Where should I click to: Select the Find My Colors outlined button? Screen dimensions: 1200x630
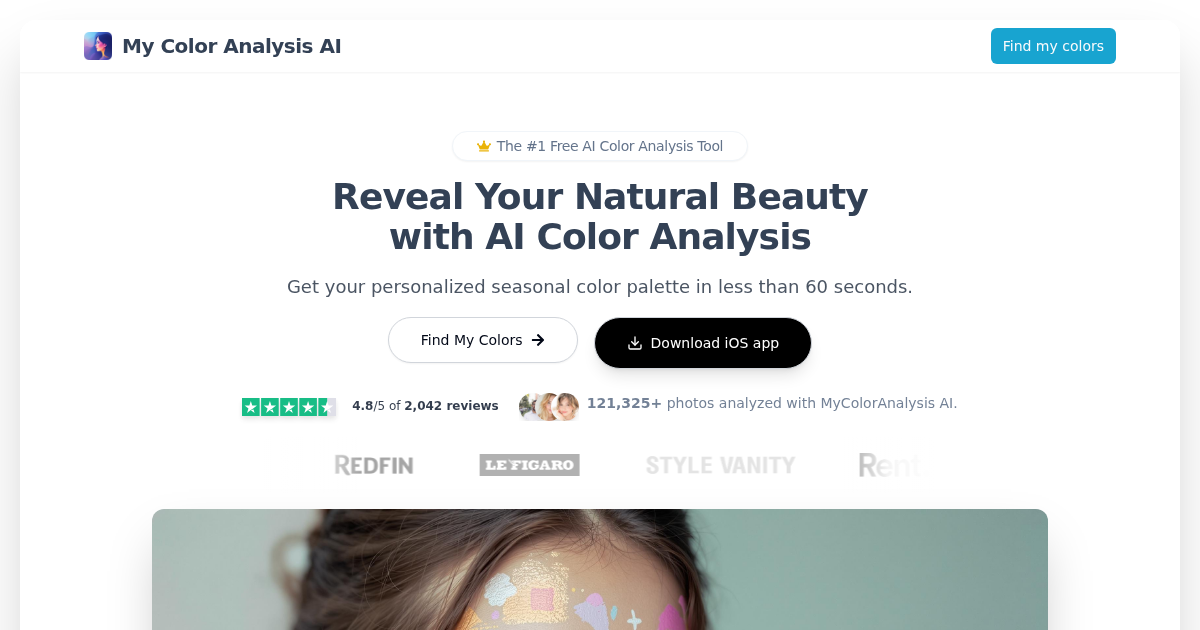click(x=483, y=340)
